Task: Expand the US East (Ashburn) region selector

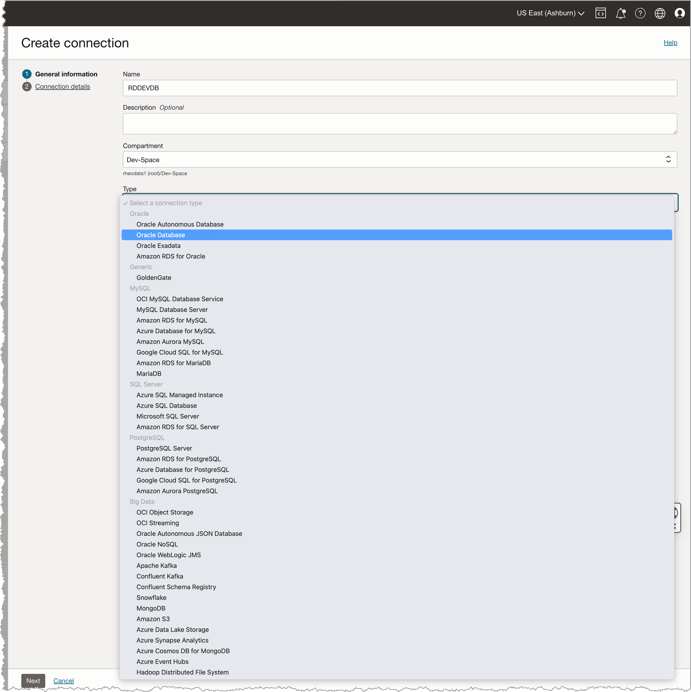Action: 550,13
